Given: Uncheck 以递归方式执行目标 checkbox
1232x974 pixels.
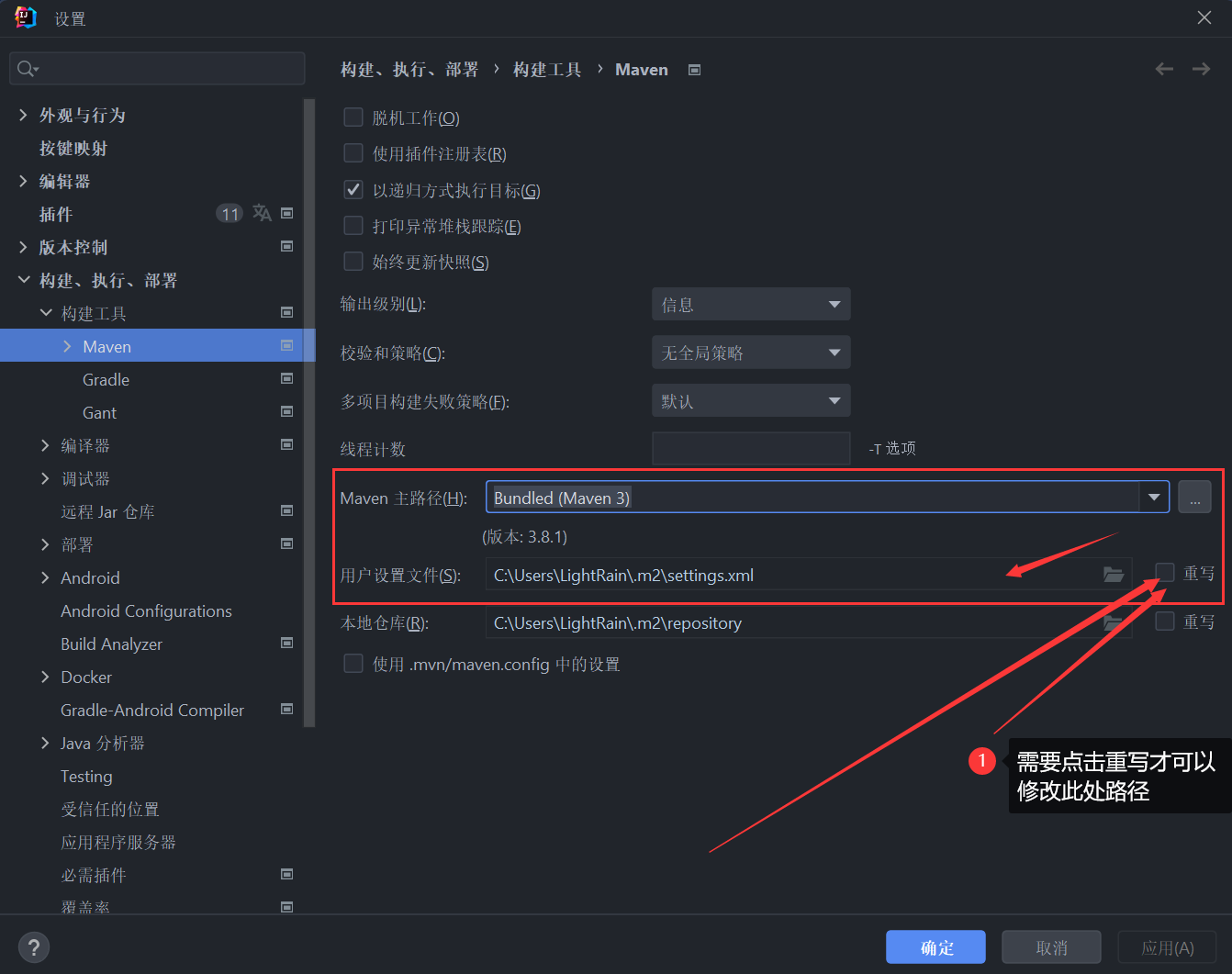Looking at the screenshot, I should (x=353, y=190).
